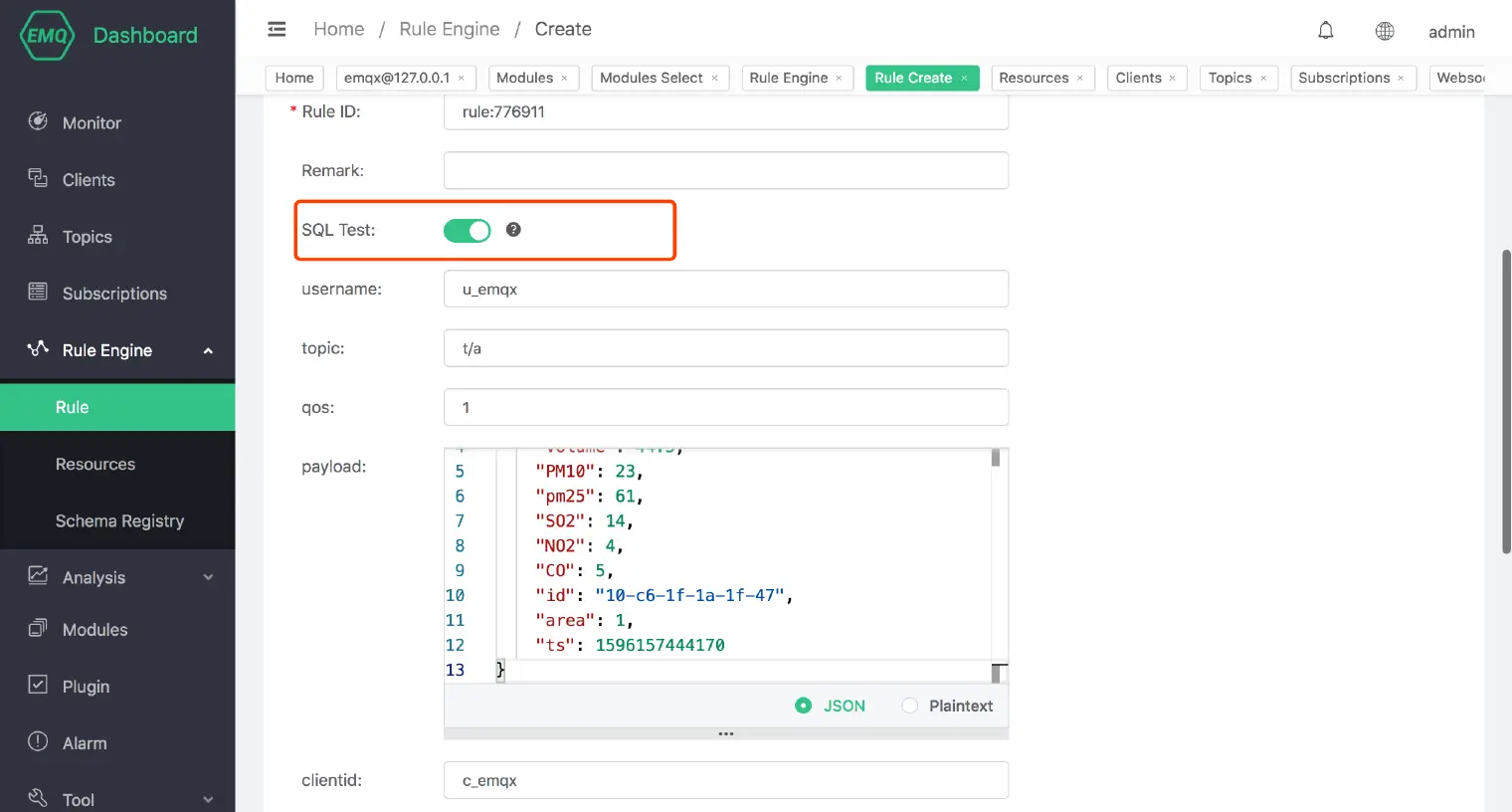
Task: Click the Analysis sidebar icon
Action: [38, 575]
